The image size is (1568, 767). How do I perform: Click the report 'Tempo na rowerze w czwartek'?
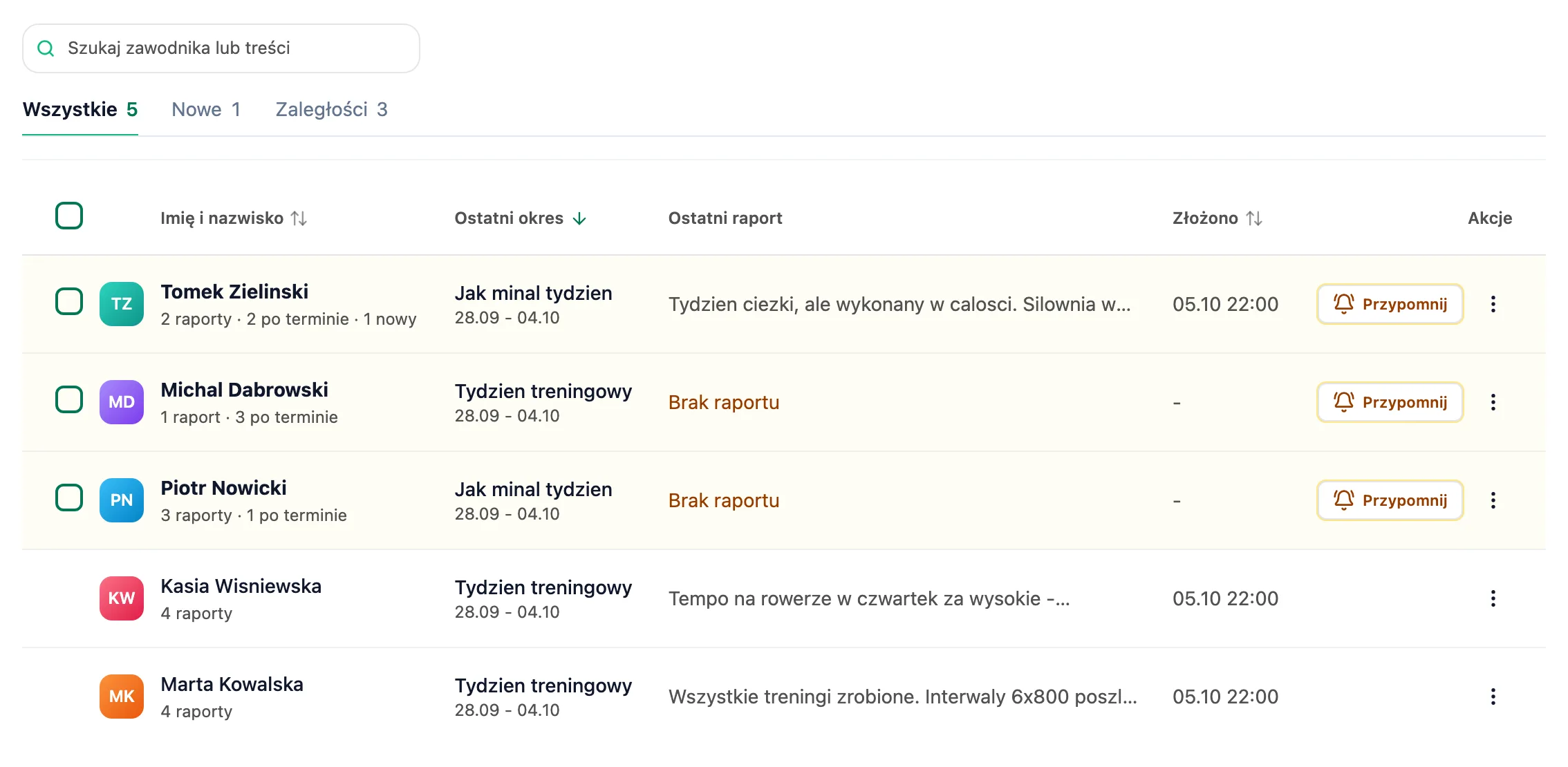(869, 598)
